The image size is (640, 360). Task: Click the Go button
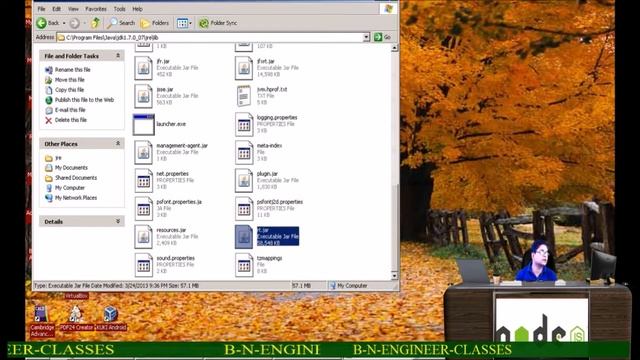pos(382,37)
